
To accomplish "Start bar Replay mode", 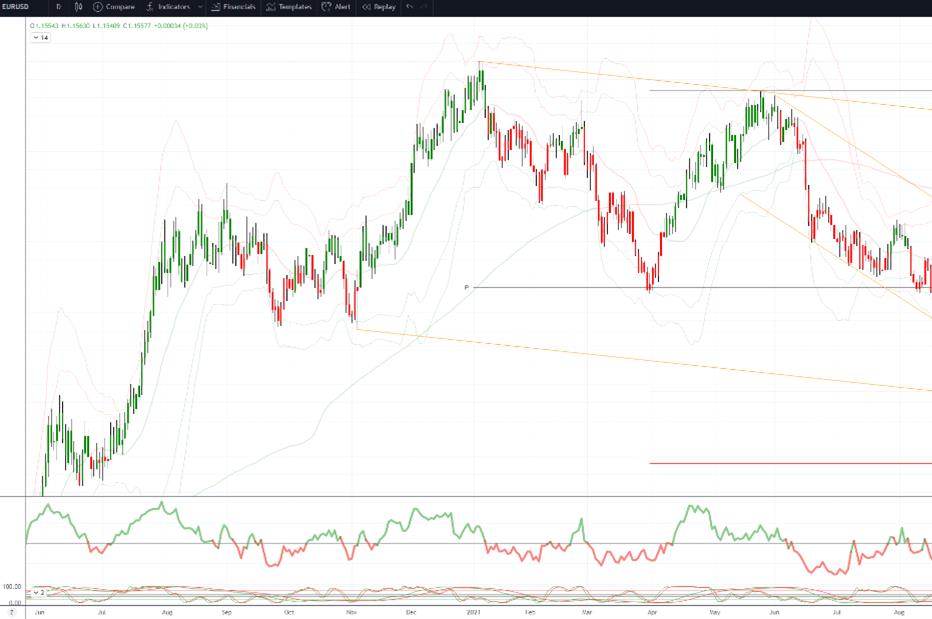I will click(x=379, y=7).
